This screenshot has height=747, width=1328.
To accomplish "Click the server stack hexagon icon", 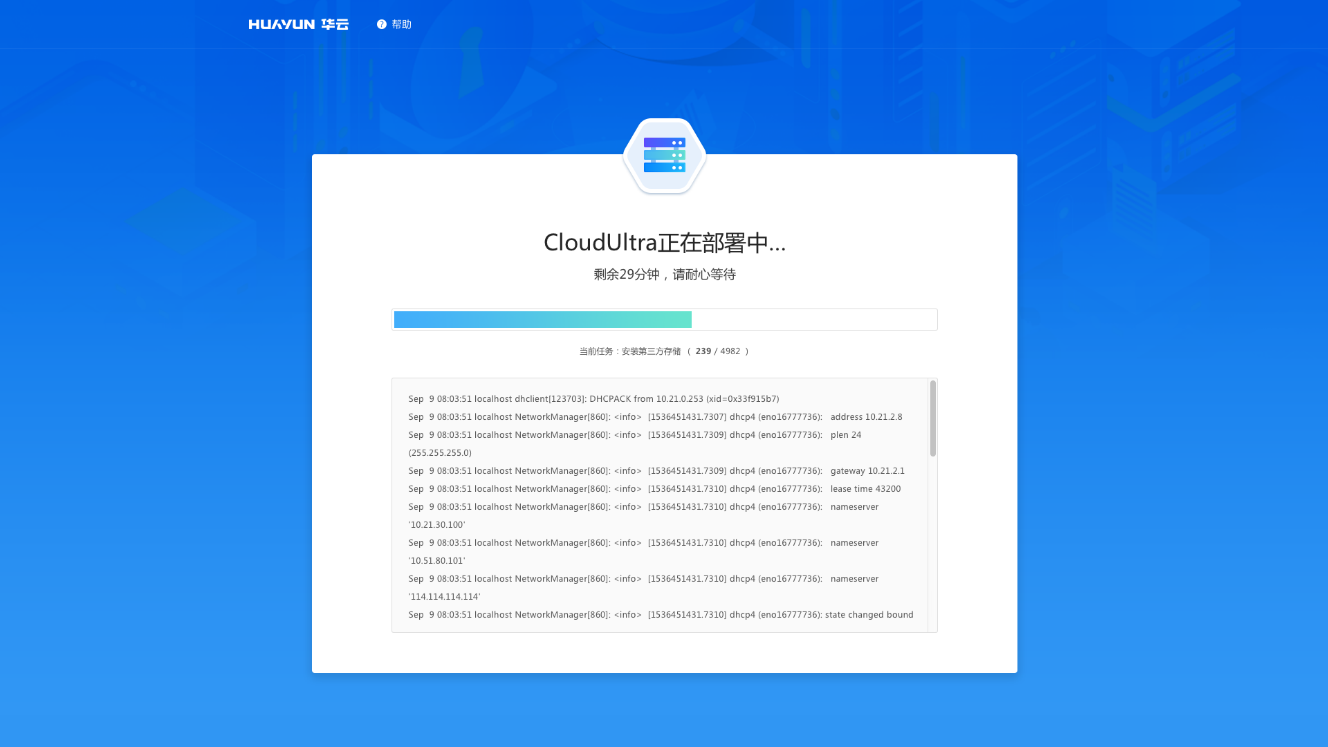I will 665,155.
